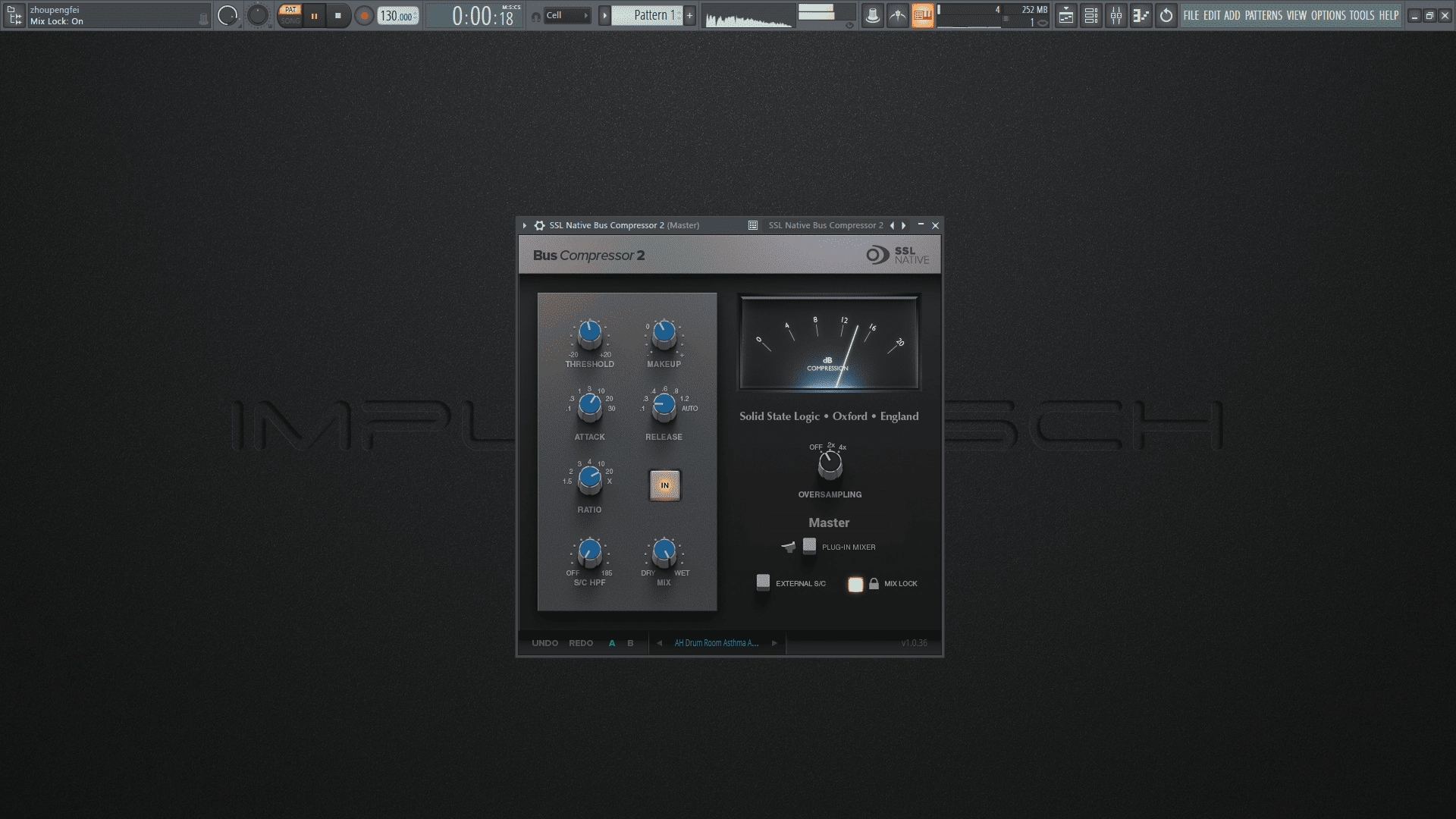Select B comparison state

pos(630,643)
